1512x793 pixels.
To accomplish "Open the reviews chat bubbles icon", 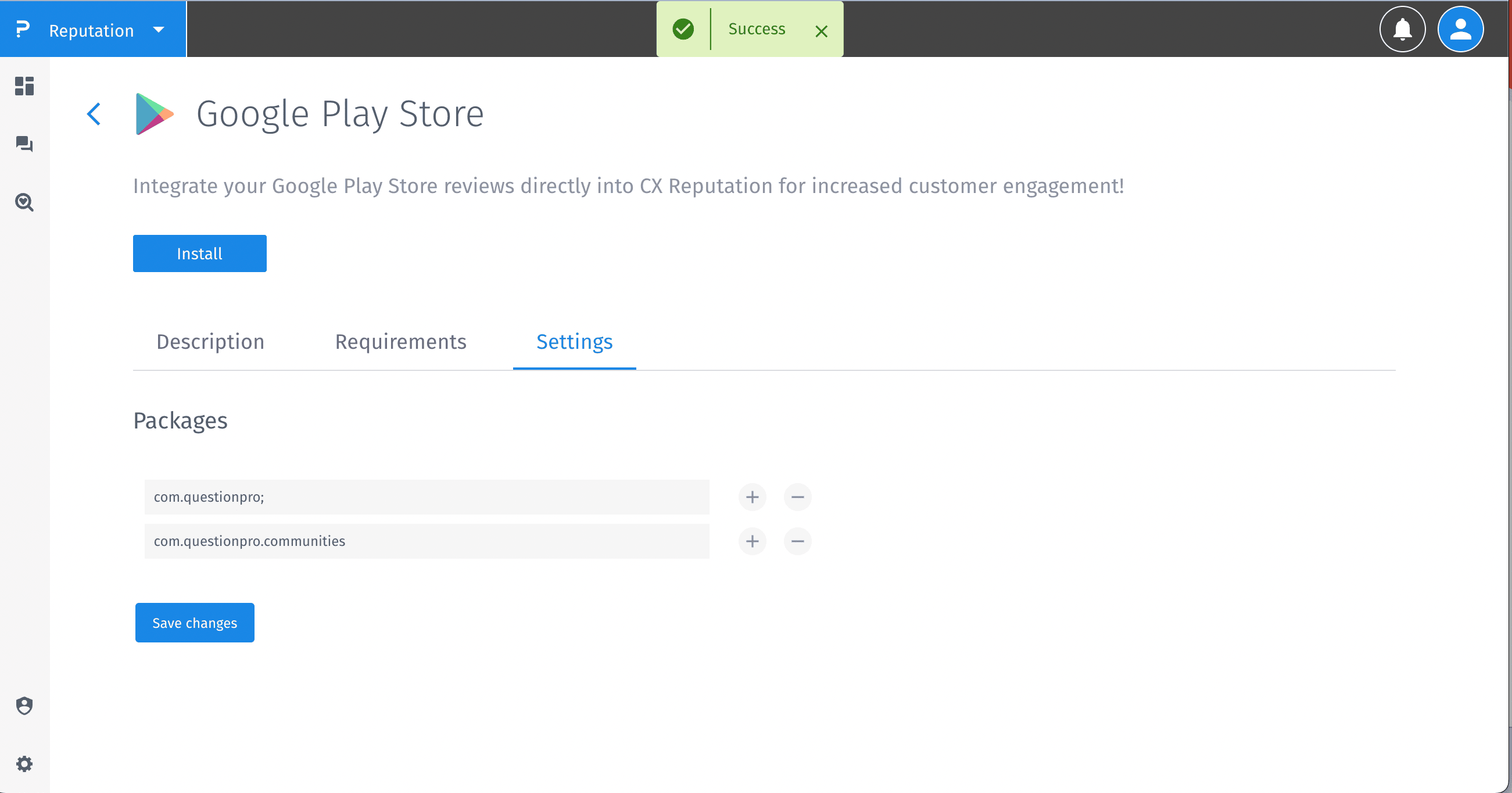I will coord(24,144).
